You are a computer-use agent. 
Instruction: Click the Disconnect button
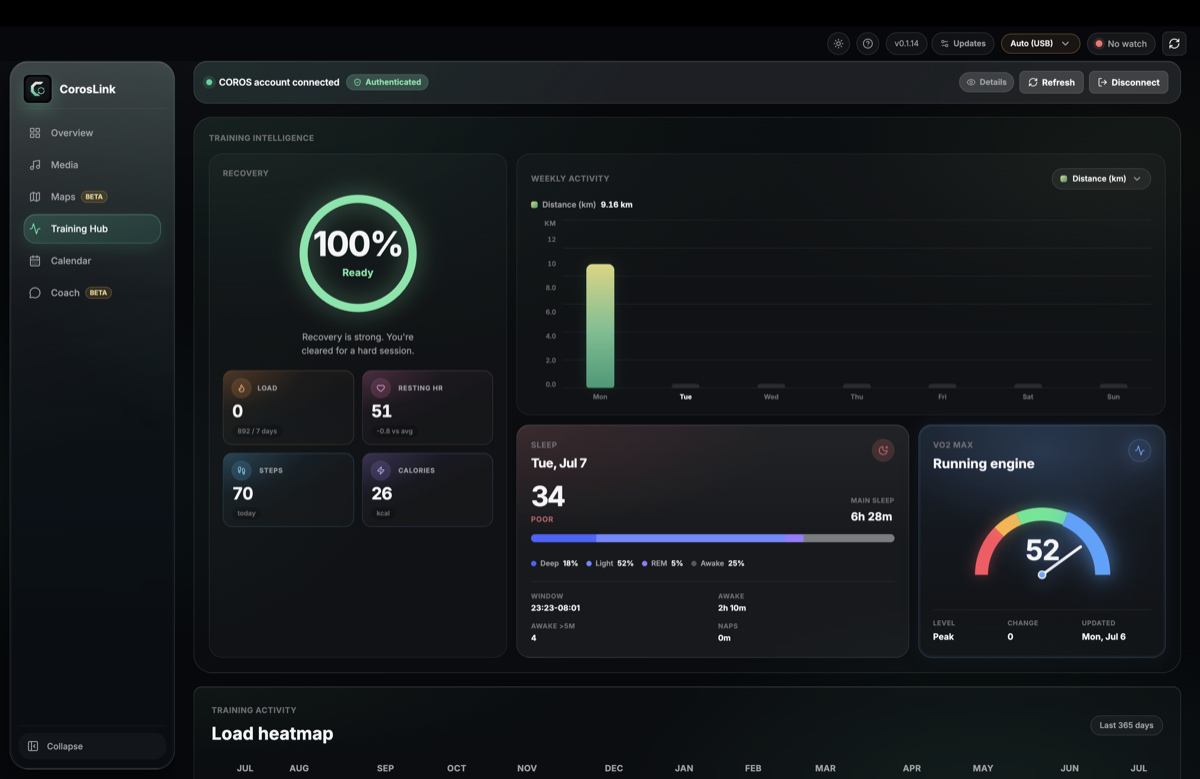pyautogui.click(x=1128, y=82)
